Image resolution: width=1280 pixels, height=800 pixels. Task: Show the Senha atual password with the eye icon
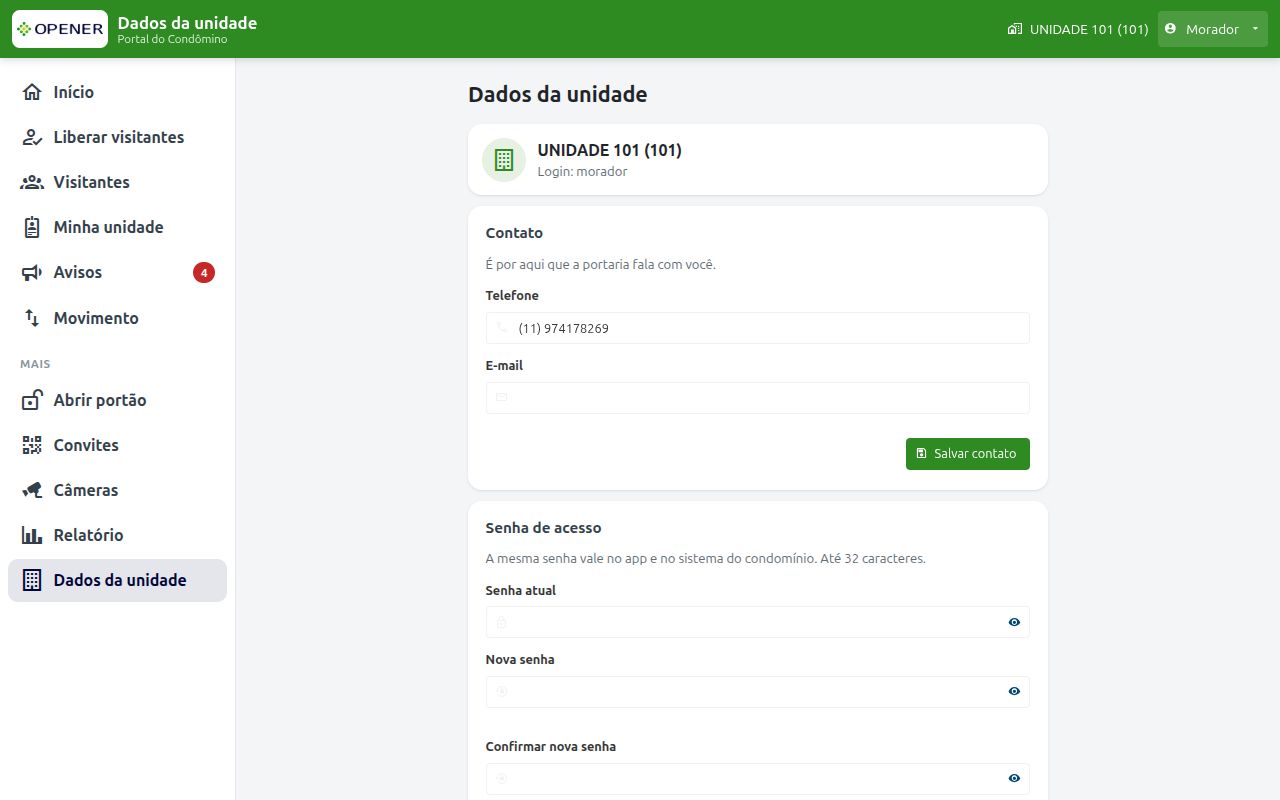coord(1014,622)
